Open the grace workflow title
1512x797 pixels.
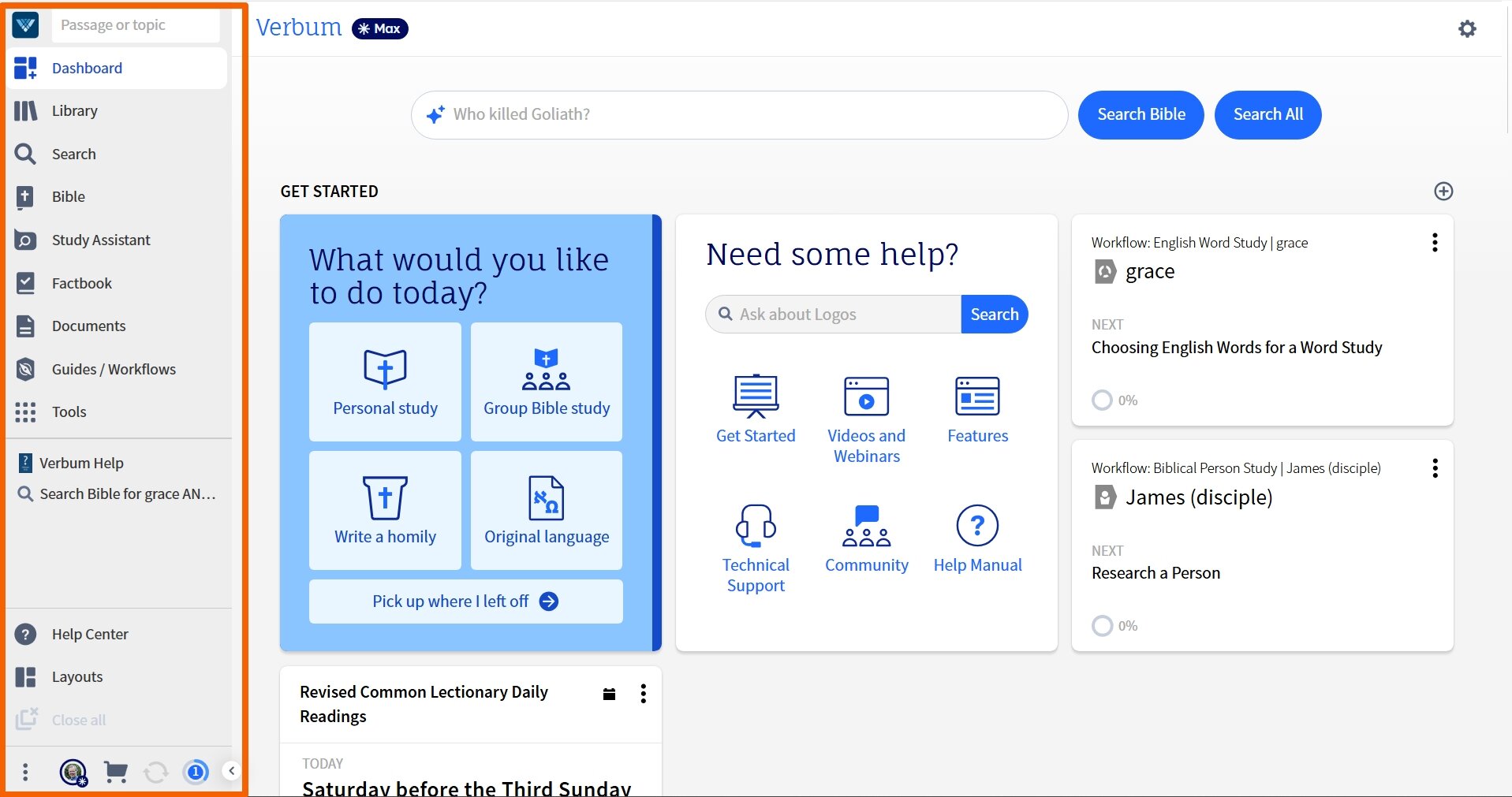point(1149,272)
